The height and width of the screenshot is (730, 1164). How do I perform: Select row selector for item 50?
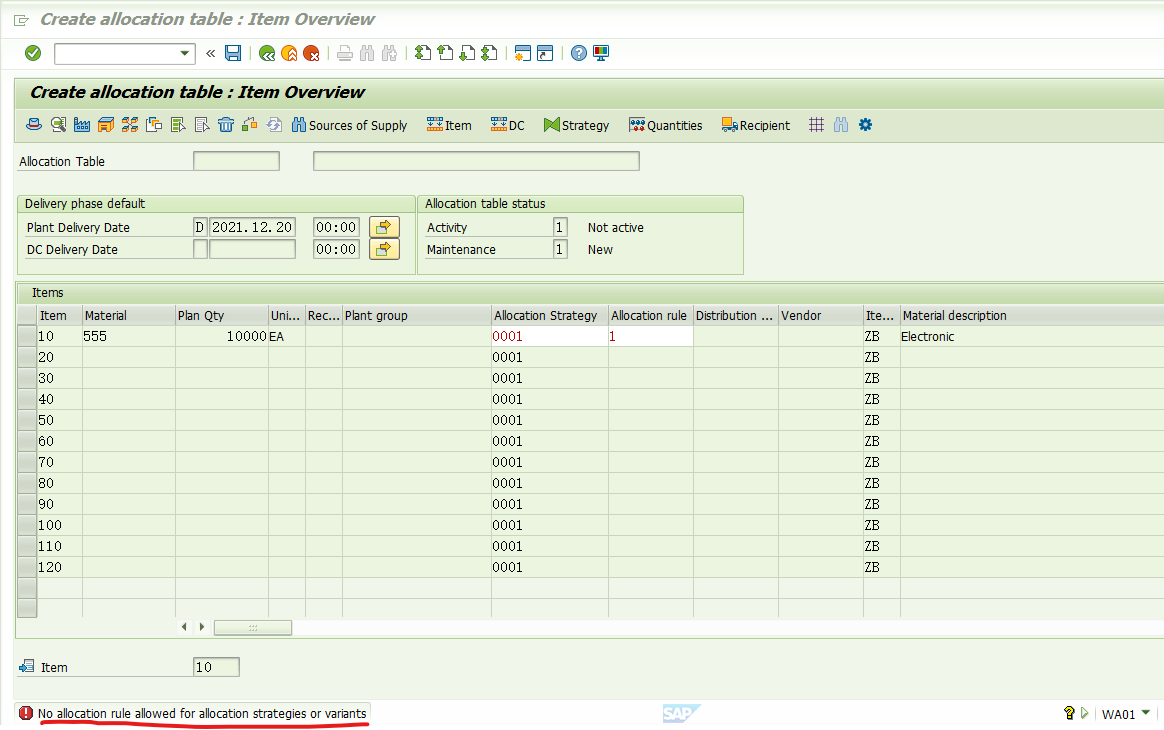tap(27, 420)
